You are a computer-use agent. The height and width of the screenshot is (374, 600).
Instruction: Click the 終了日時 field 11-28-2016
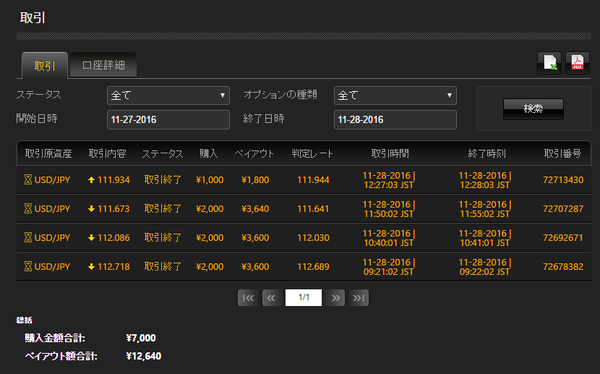pos(395,120)
